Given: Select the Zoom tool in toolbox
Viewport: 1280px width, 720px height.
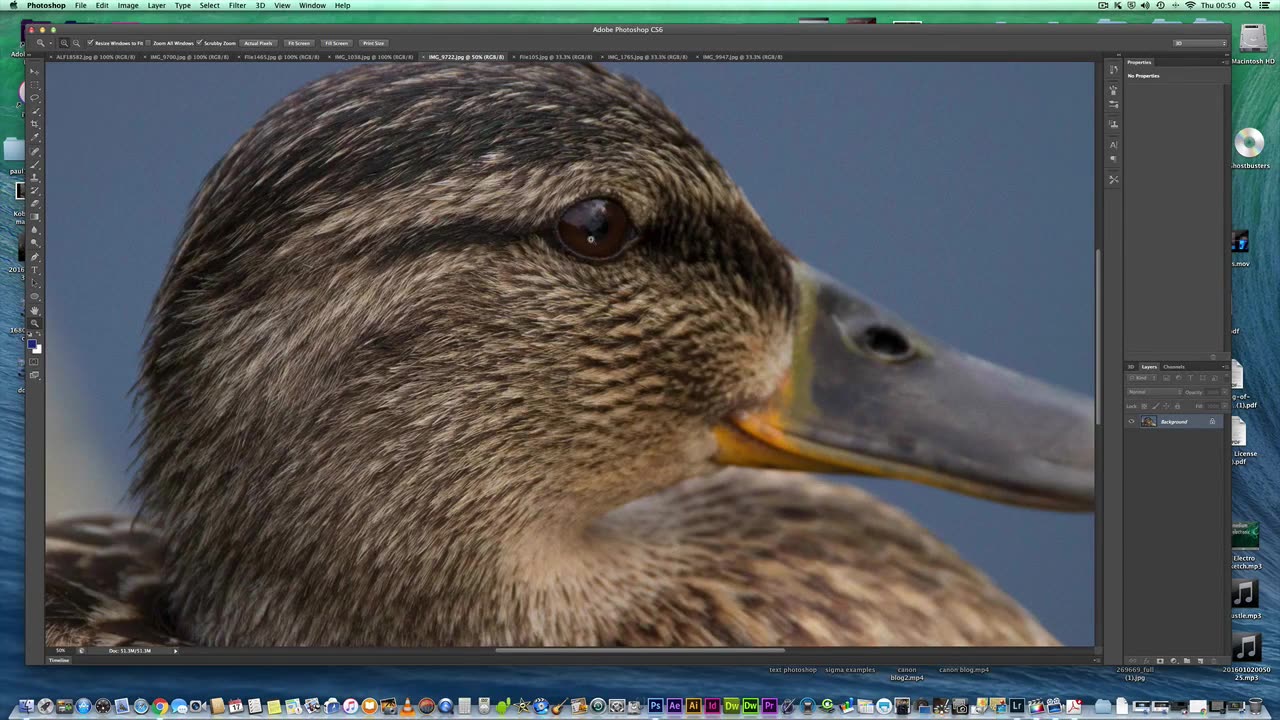Looking at the screenshot, I should pyautogui.click(x=34, y=324).
